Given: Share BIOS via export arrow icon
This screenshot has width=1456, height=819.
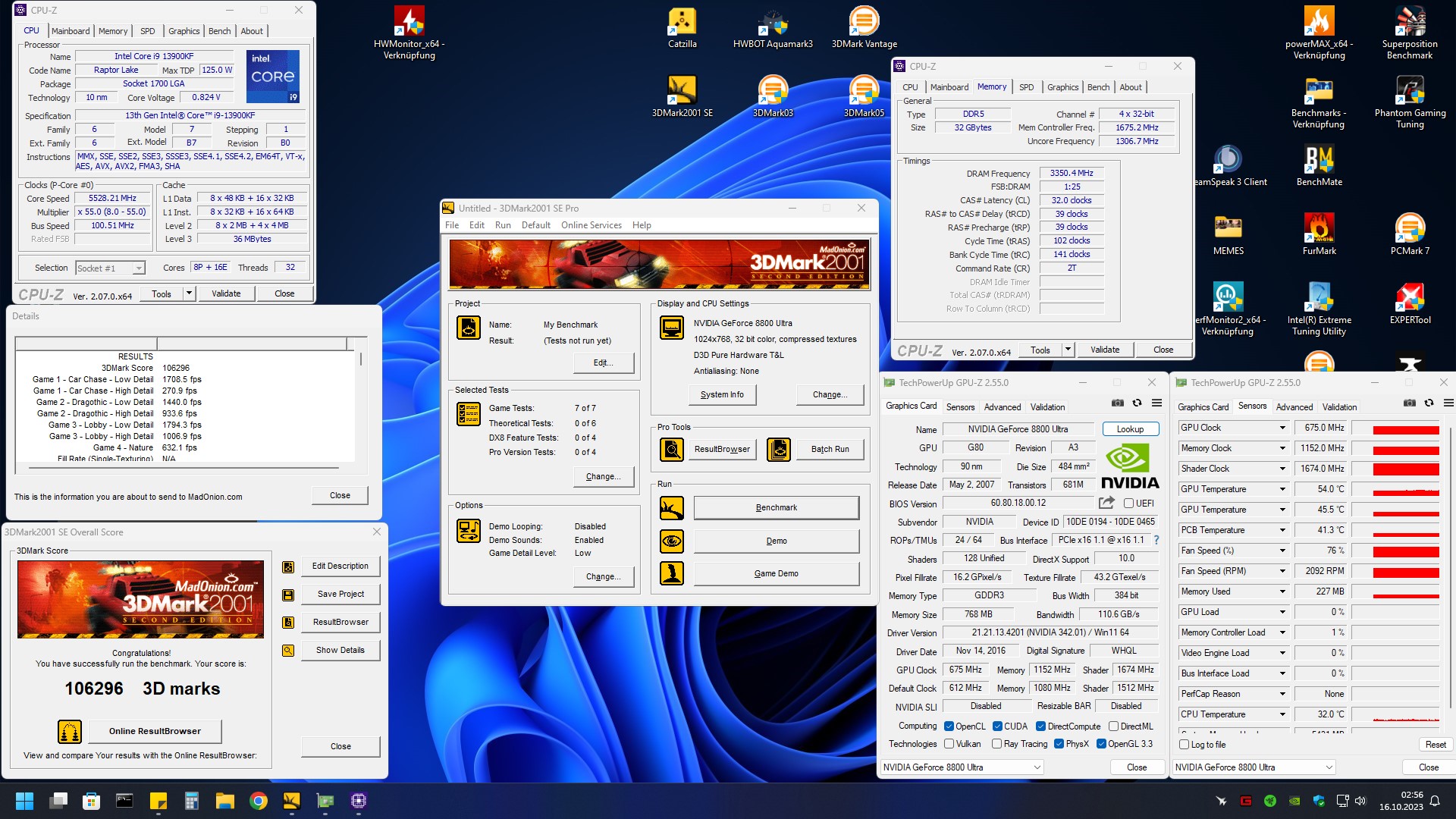Looking at the screenshot, I should [1106, 503].
